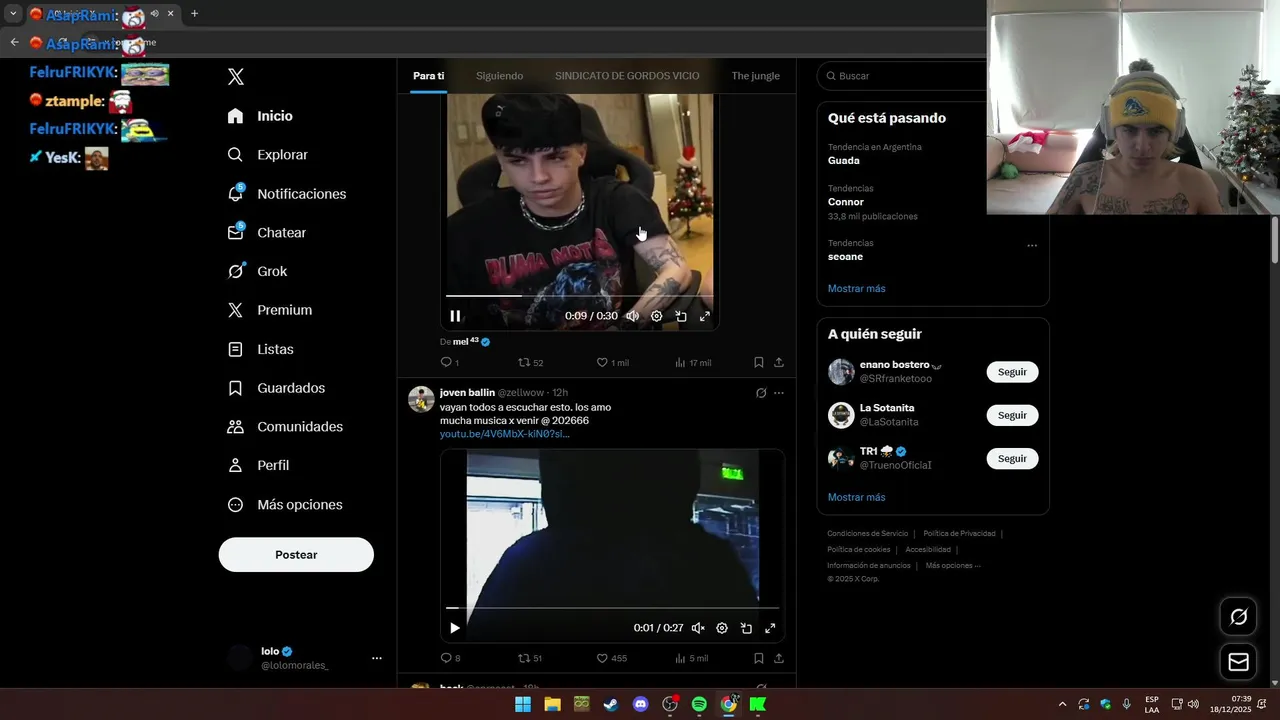Seek joven ballin's video progress bar

[x=612, y=608]
